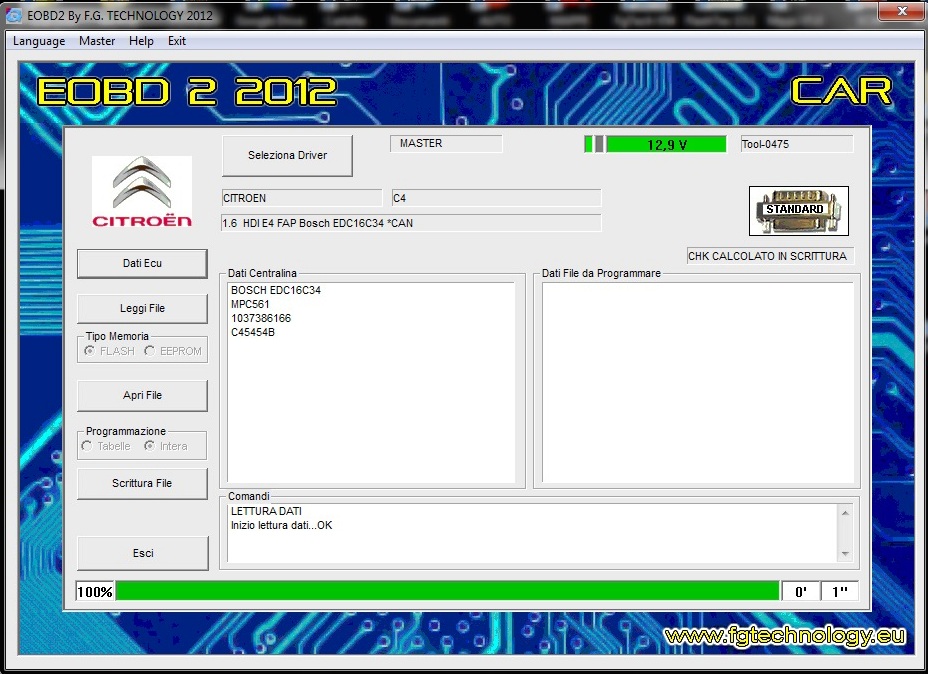The image size is (928, 674).
Task: Click the green 100% progress bar
Action: coord(447,591)
